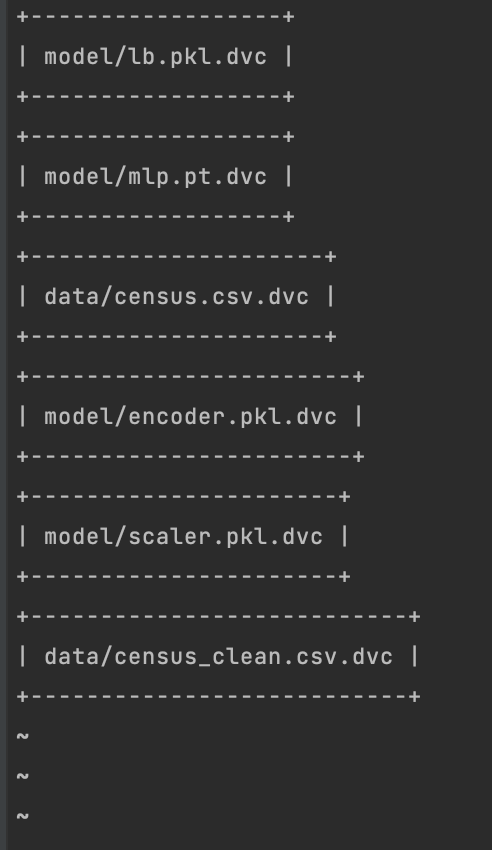This screenshot has width=492, height=850.
Task: Click the top border of the census_clean.csv.dvc box
Action: 218,616
